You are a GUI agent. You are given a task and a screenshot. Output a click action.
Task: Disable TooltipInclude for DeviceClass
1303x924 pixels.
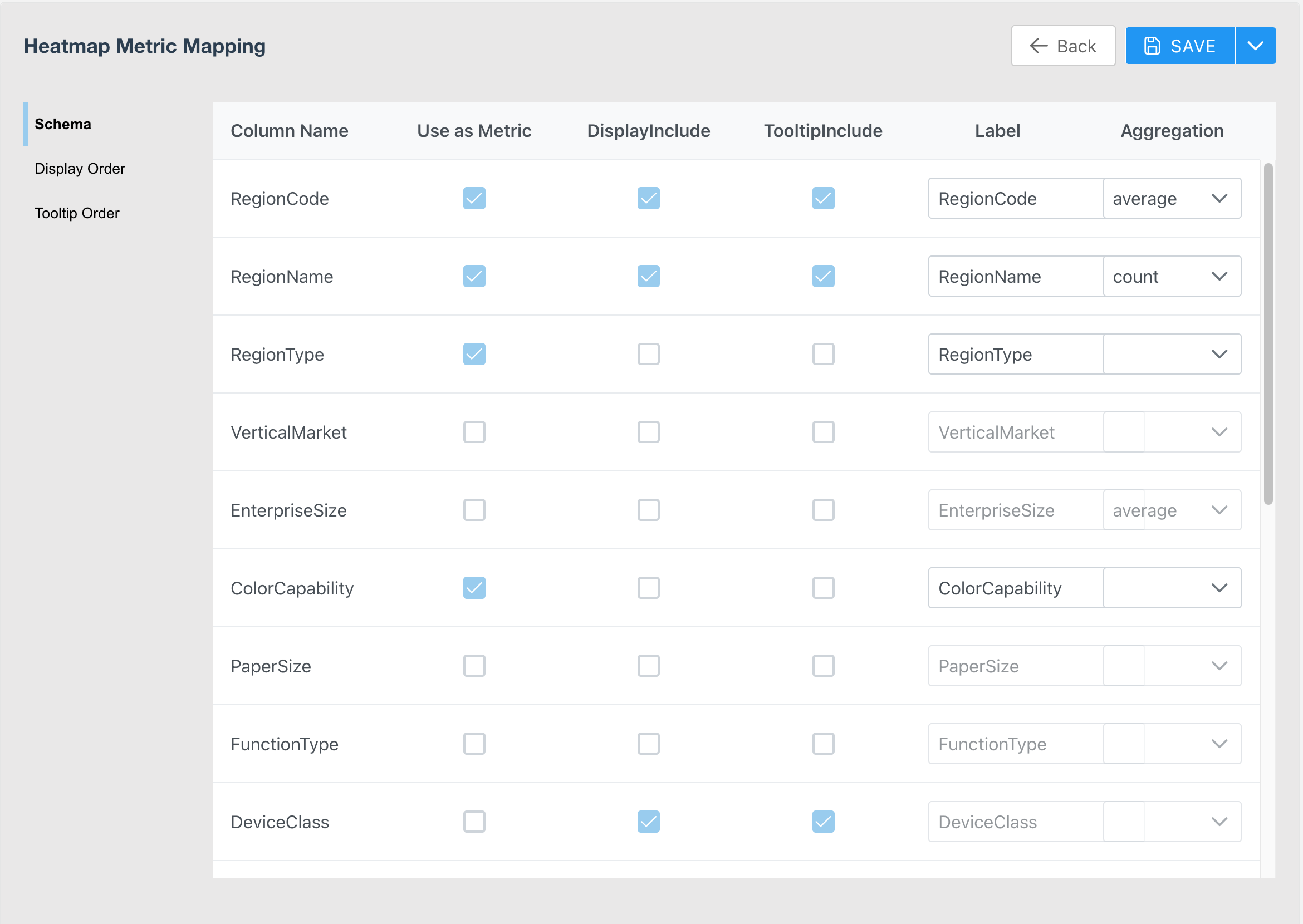pyautogui.click(x=822, y=822)
